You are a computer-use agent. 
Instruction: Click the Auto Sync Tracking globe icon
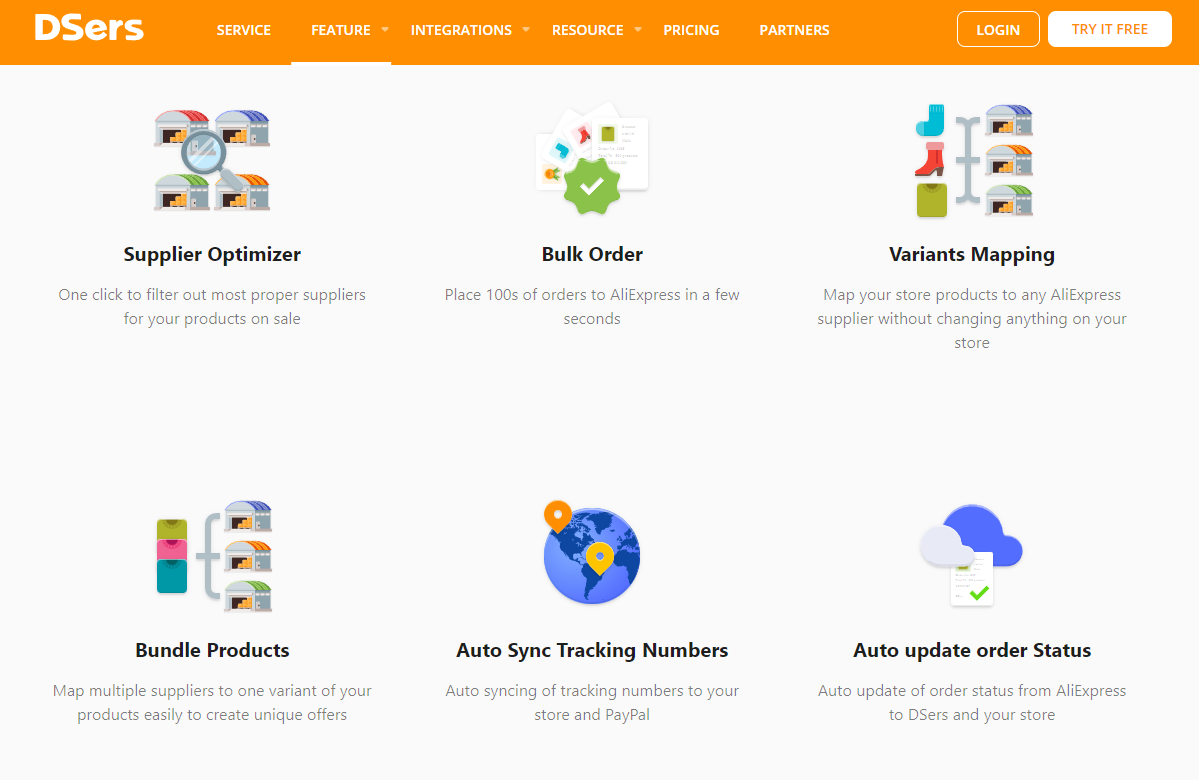592,552
